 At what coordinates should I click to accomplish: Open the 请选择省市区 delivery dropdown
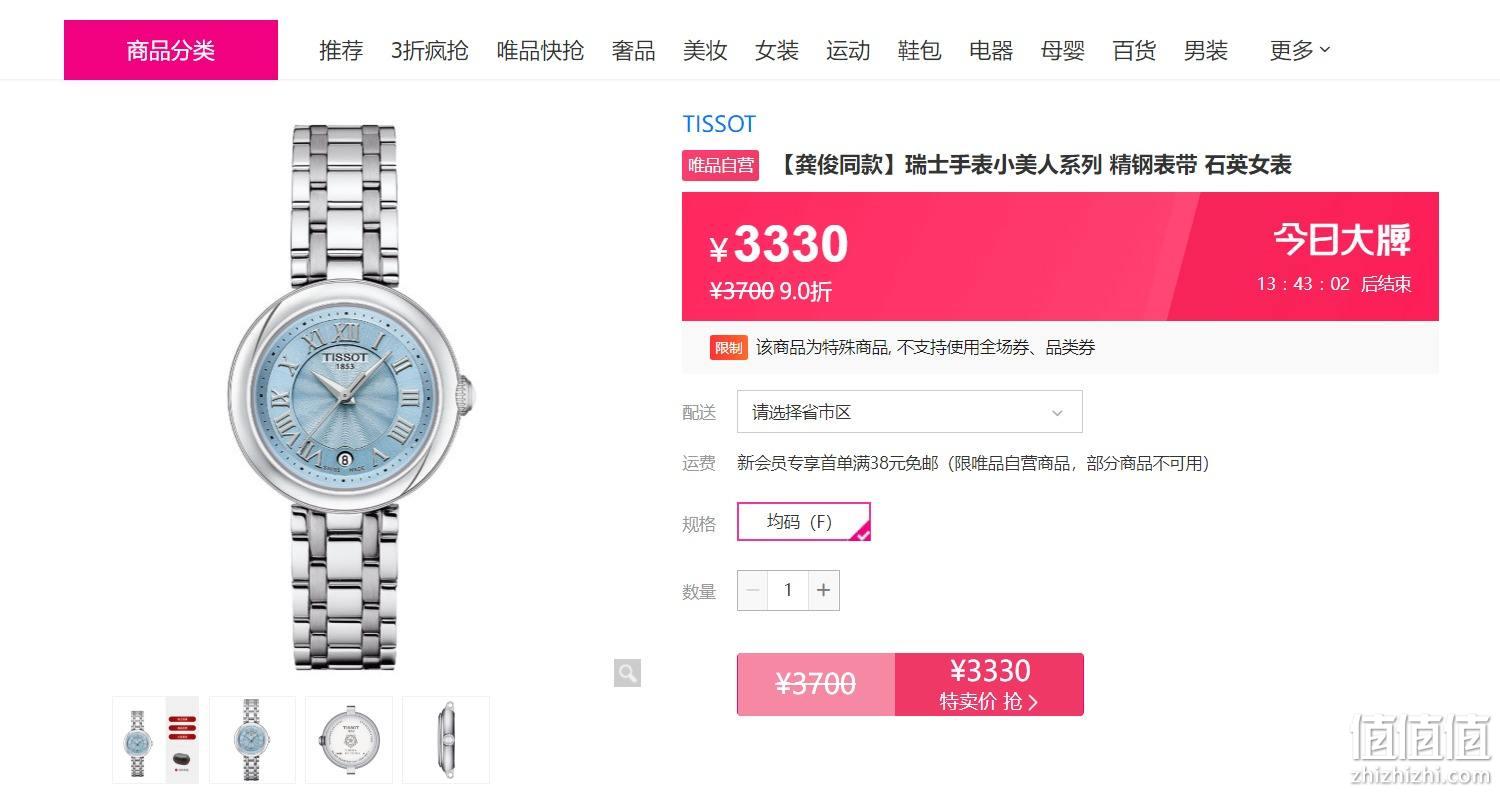click(909, 412)
